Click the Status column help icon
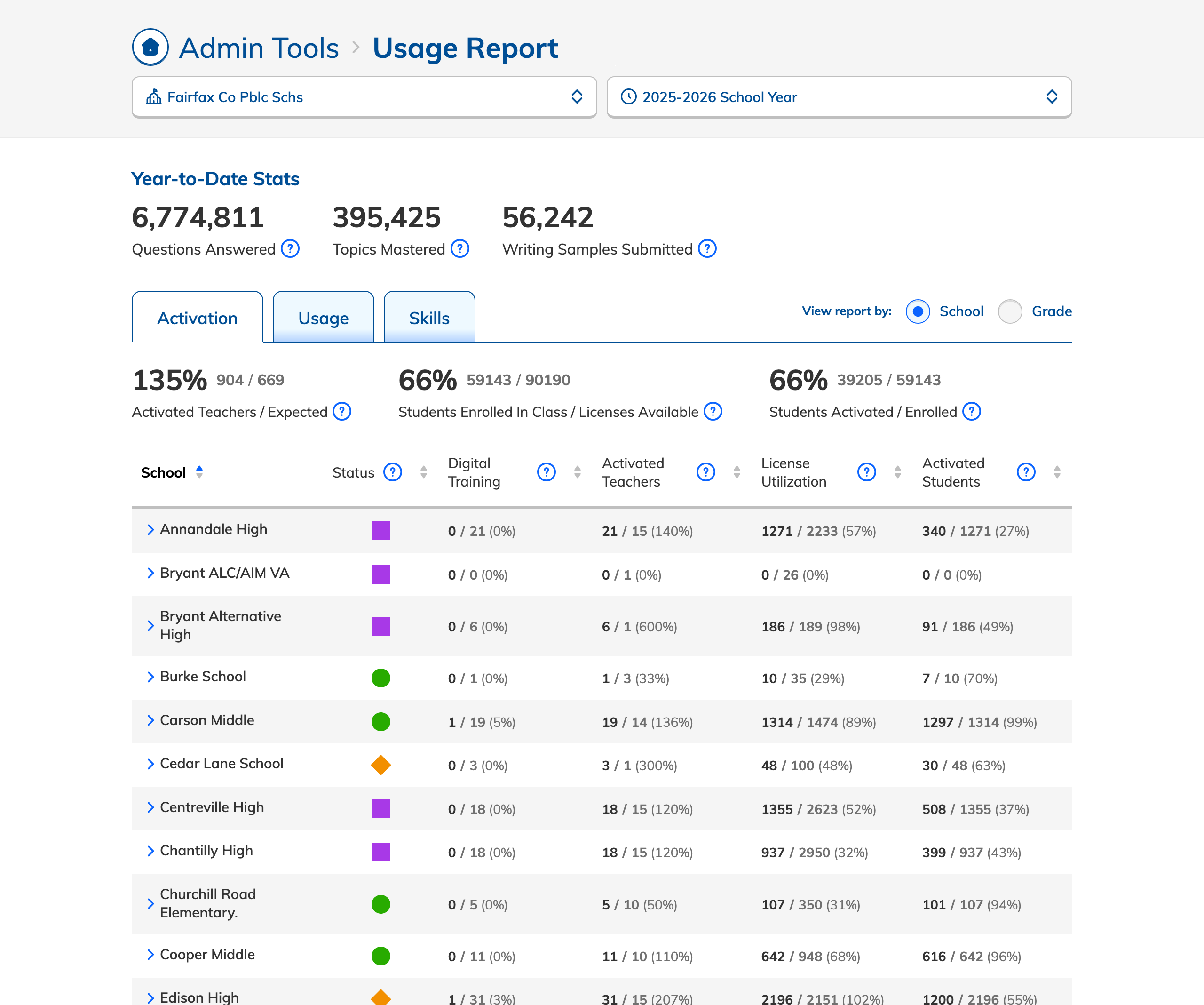This screenshot has height=1005, width=1204. (x=392, y=472)
